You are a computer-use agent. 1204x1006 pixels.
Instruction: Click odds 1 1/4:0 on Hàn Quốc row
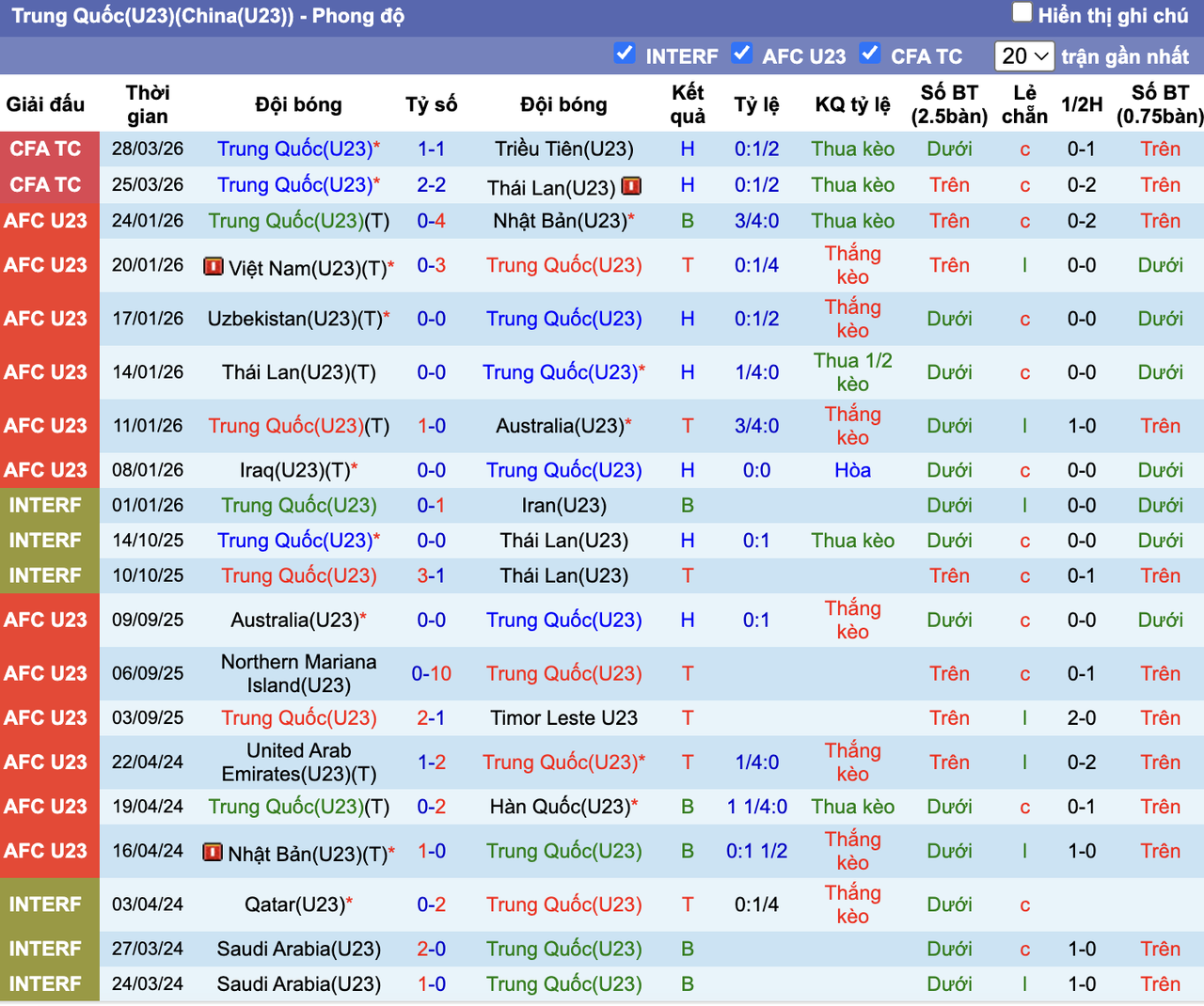(x=756, y=807)
